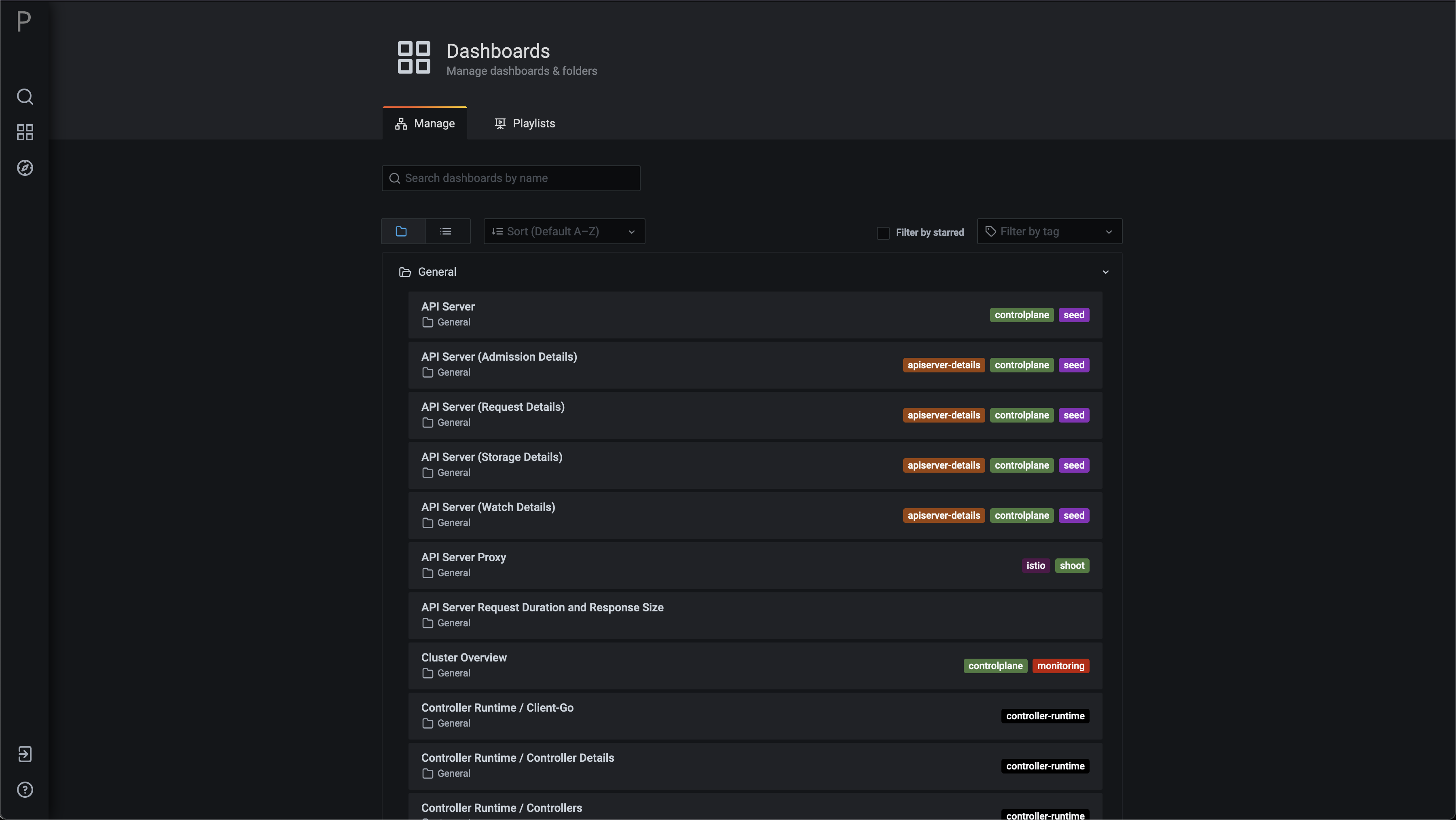The height and width of the screenshot is (820, 1456).
Task: Click the Dashboards grid icon in the sidebar
Action: coord(25,132)
